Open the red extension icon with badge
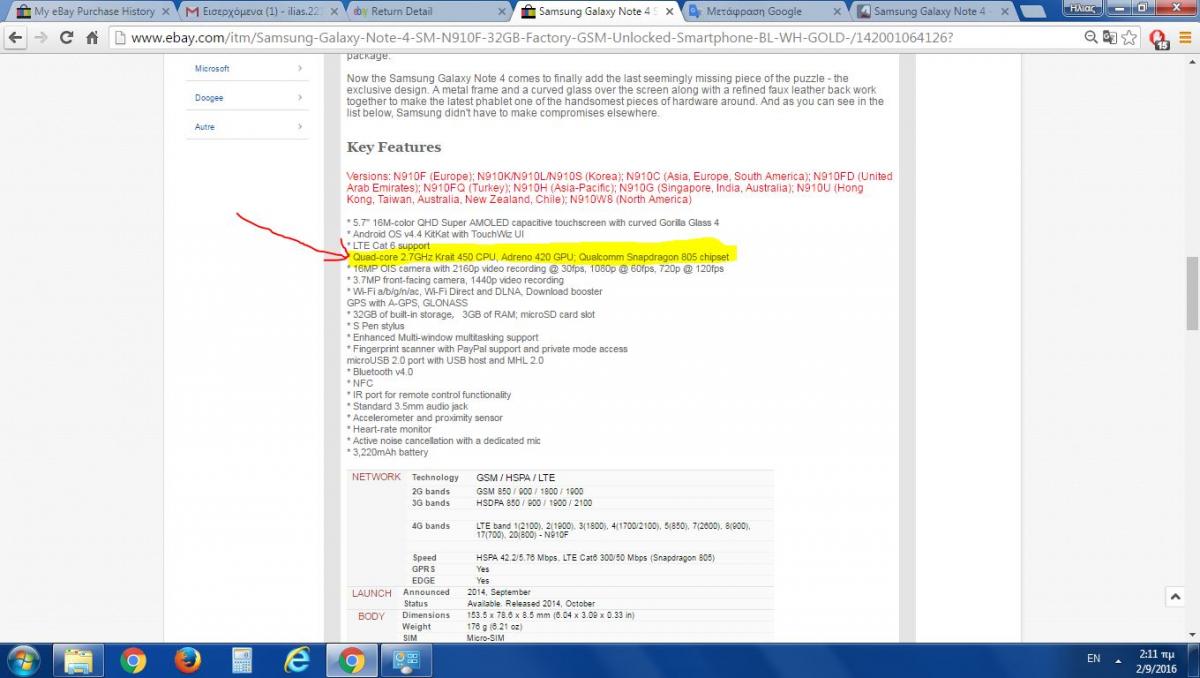This screenshot has width=1200, height=678. pos(1158,39)
